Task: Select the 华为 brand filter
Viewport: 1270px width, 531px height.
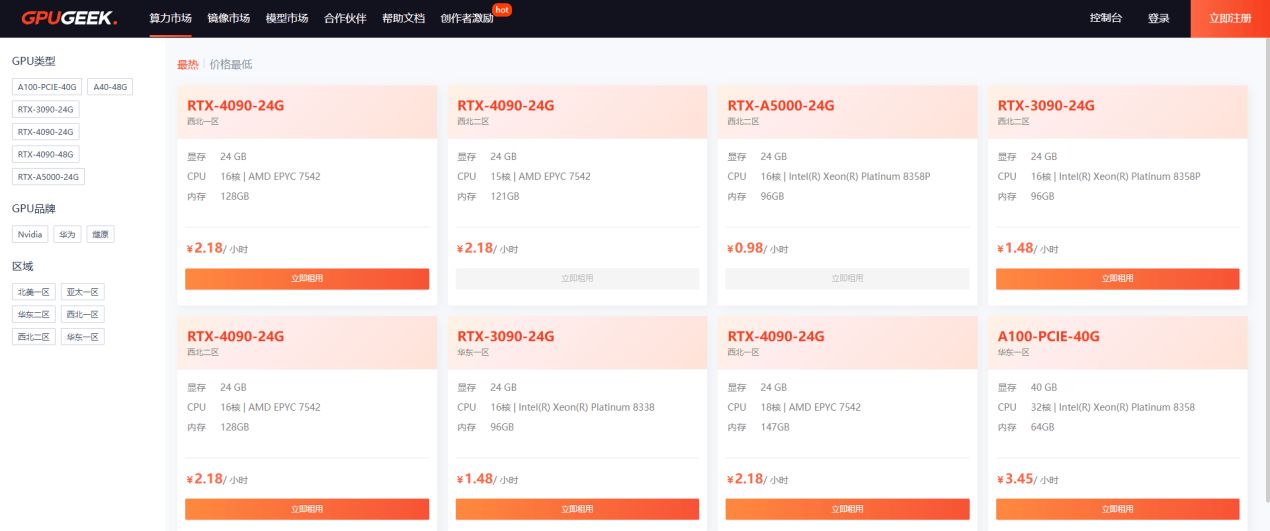Action: tap(67, 234)
